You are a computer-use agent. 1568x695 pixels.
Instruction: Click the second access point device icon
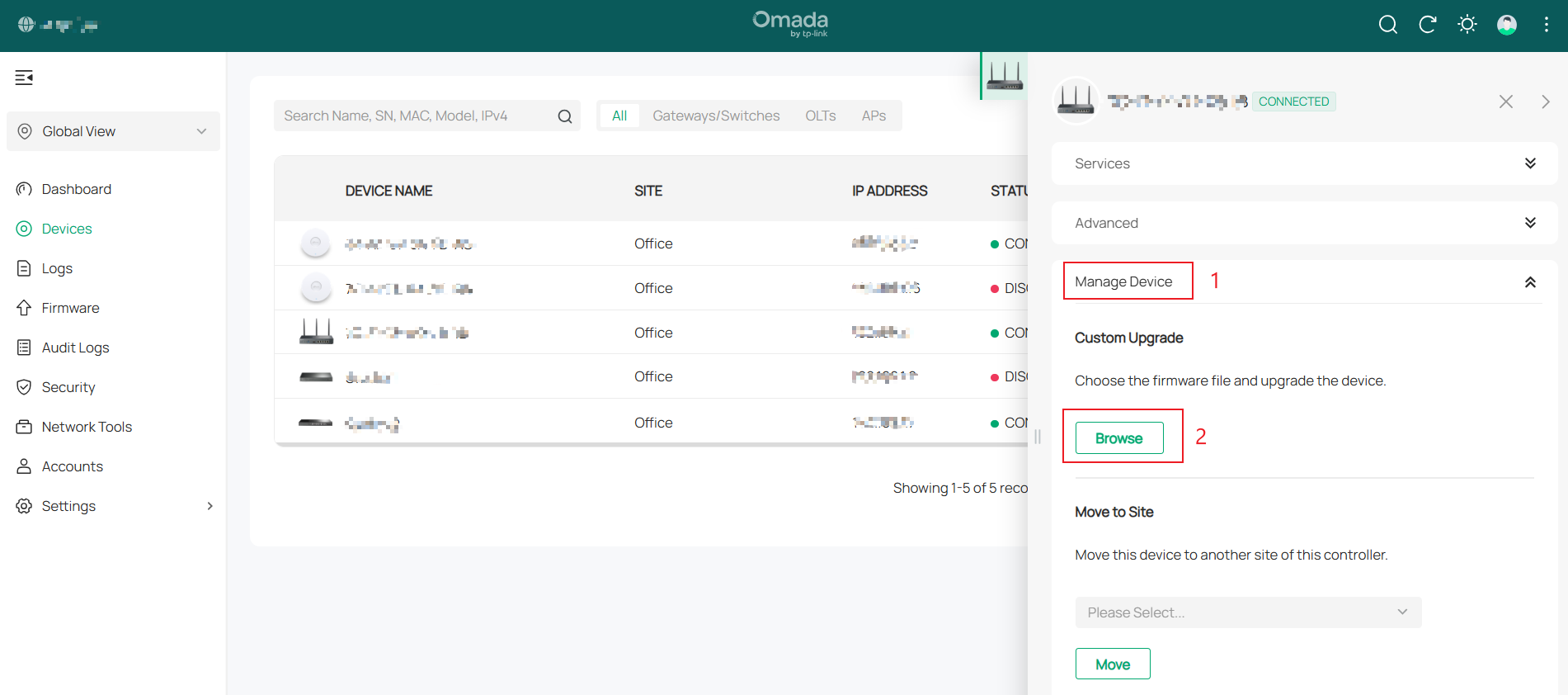click(315, 287)
